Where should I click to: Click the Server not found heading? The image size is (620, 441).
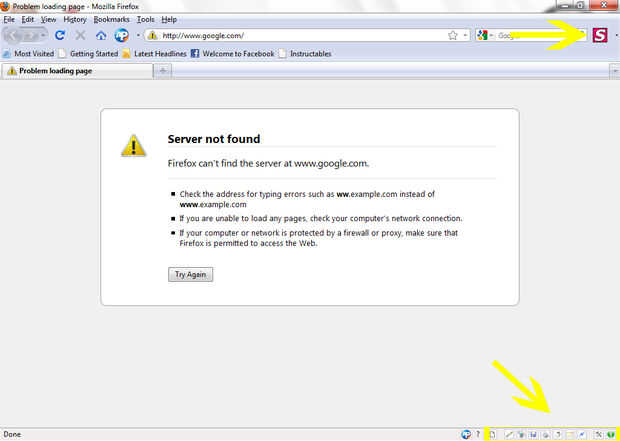[x=214, y=139]
